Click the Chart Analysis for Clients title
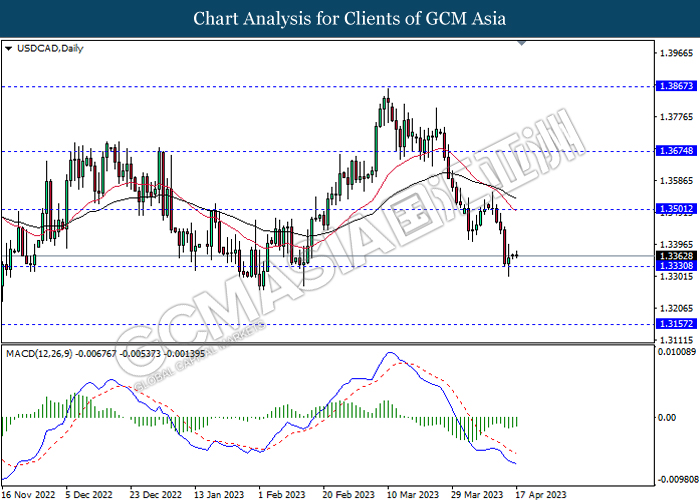This screenshot has width=700, height=500. coord(350,19)
